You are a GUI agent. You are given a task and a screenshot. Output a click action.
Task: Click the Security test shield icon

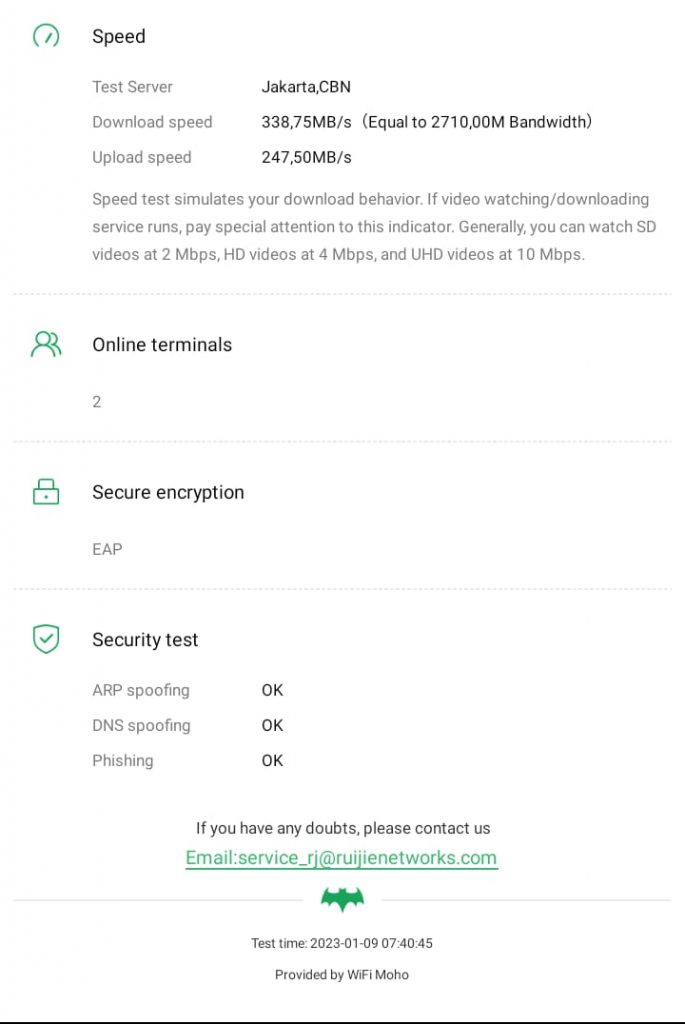point(46,639)
